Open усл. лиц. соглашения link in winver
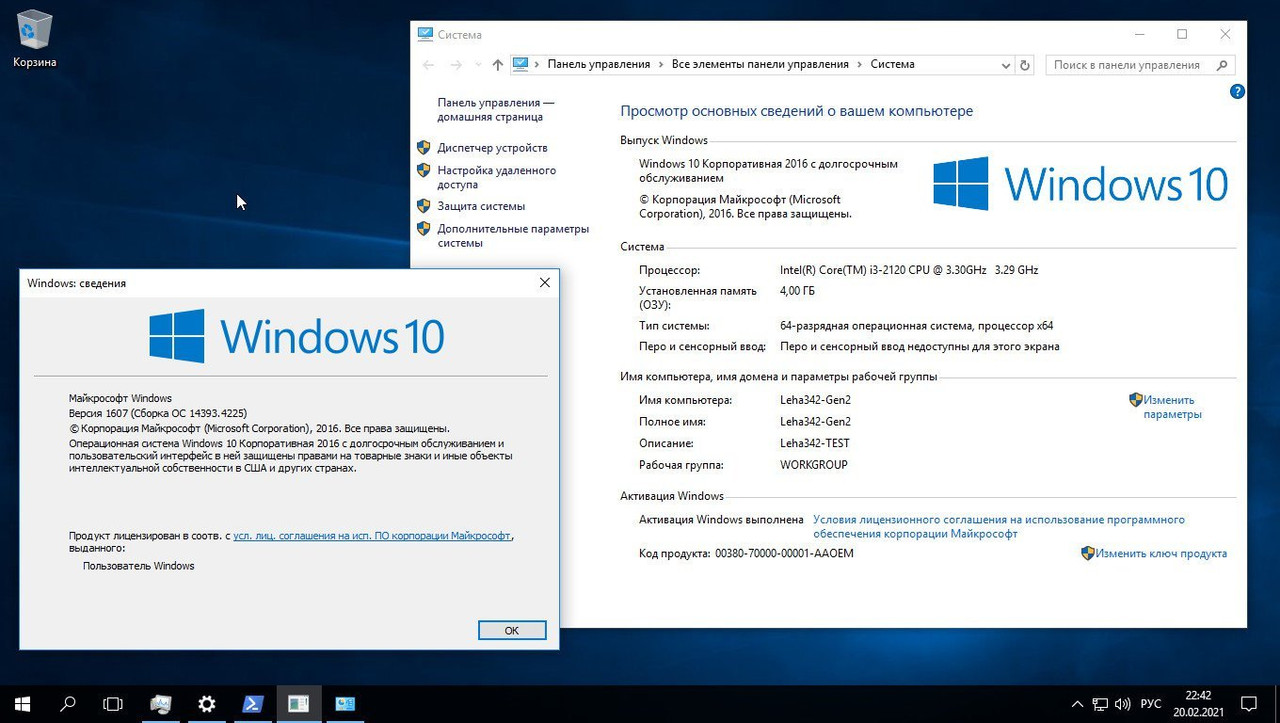Screen dimensions: 1280x723 (x=372, y=536)
